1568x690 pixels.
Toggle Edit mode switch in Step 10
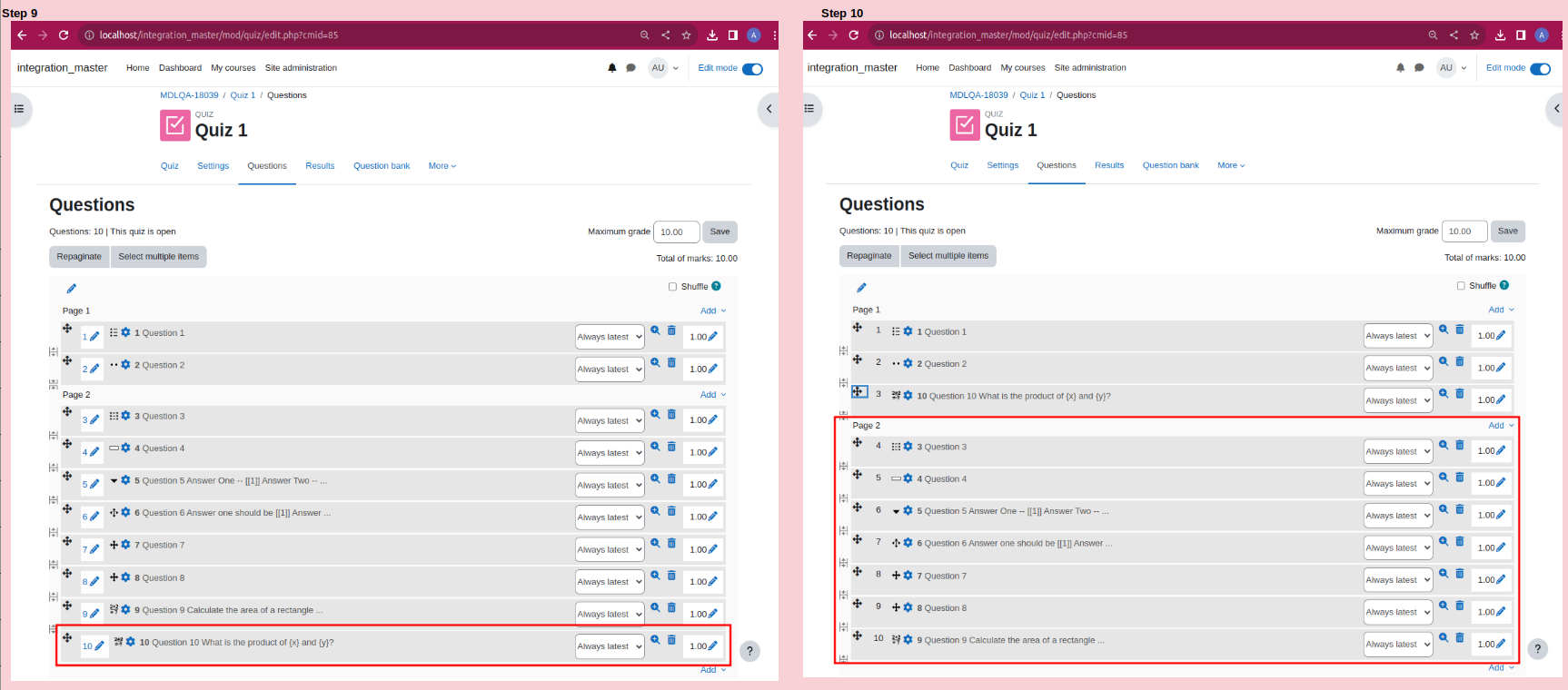[x=1540, y=69]
